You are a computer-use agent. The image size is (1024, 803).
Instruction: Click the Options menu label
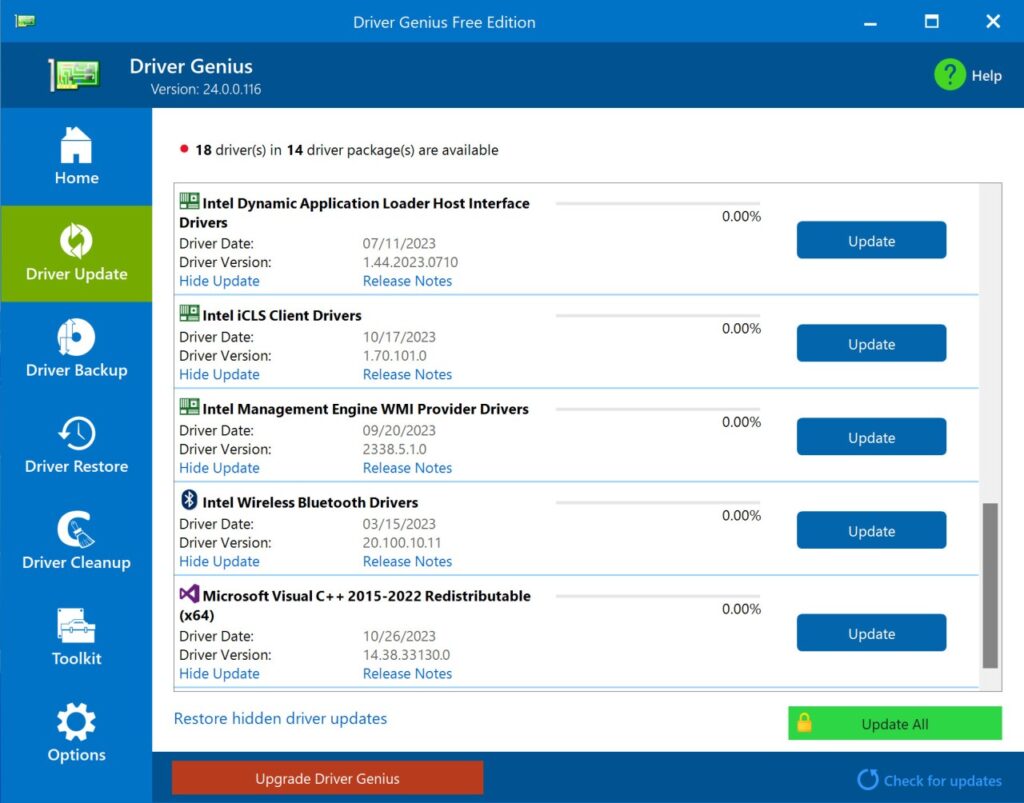[x=76, y=755]
